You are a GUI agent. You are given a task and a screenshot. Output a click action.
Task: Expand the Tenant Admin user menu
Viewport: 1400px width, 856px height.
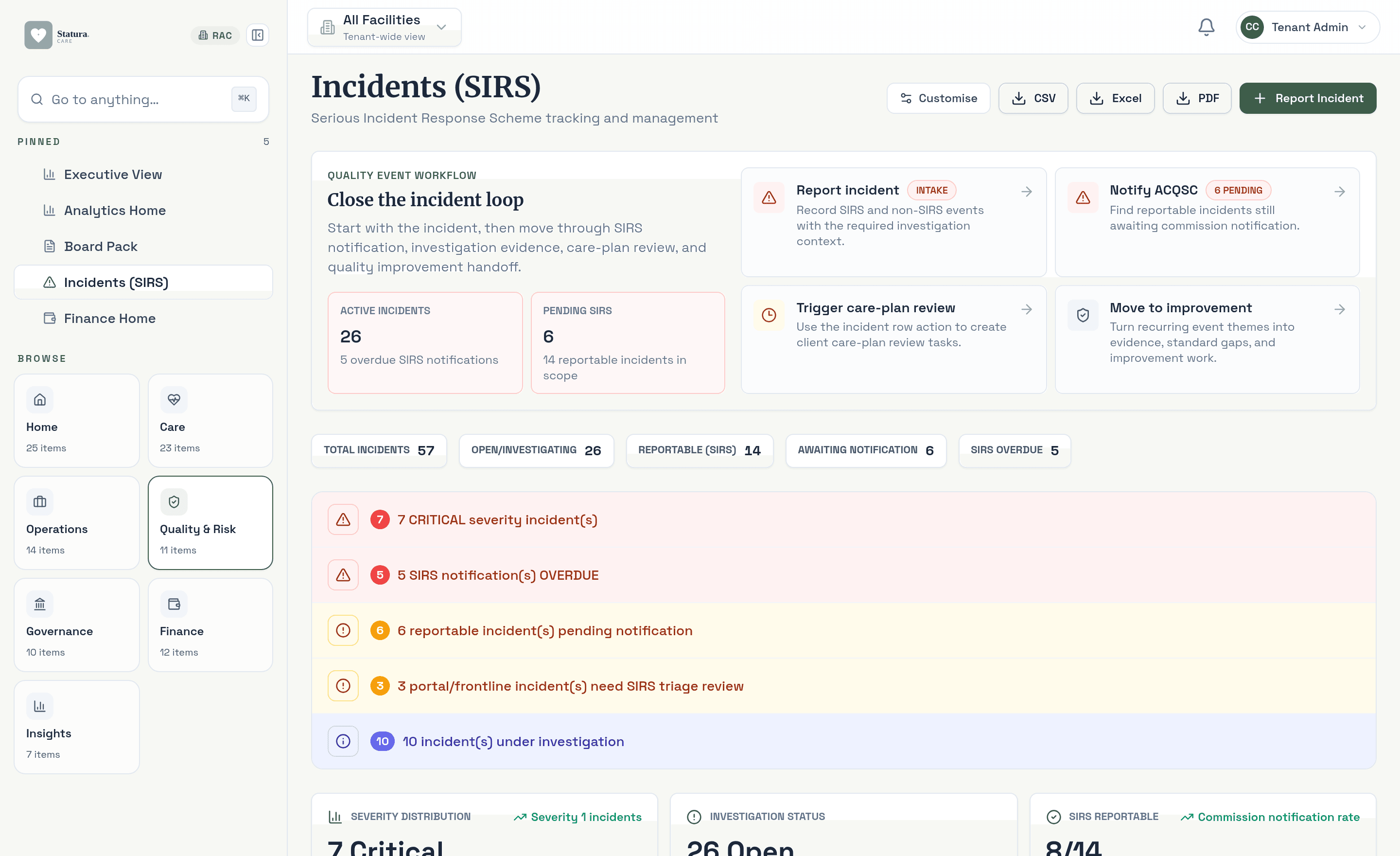point(1307,27)
